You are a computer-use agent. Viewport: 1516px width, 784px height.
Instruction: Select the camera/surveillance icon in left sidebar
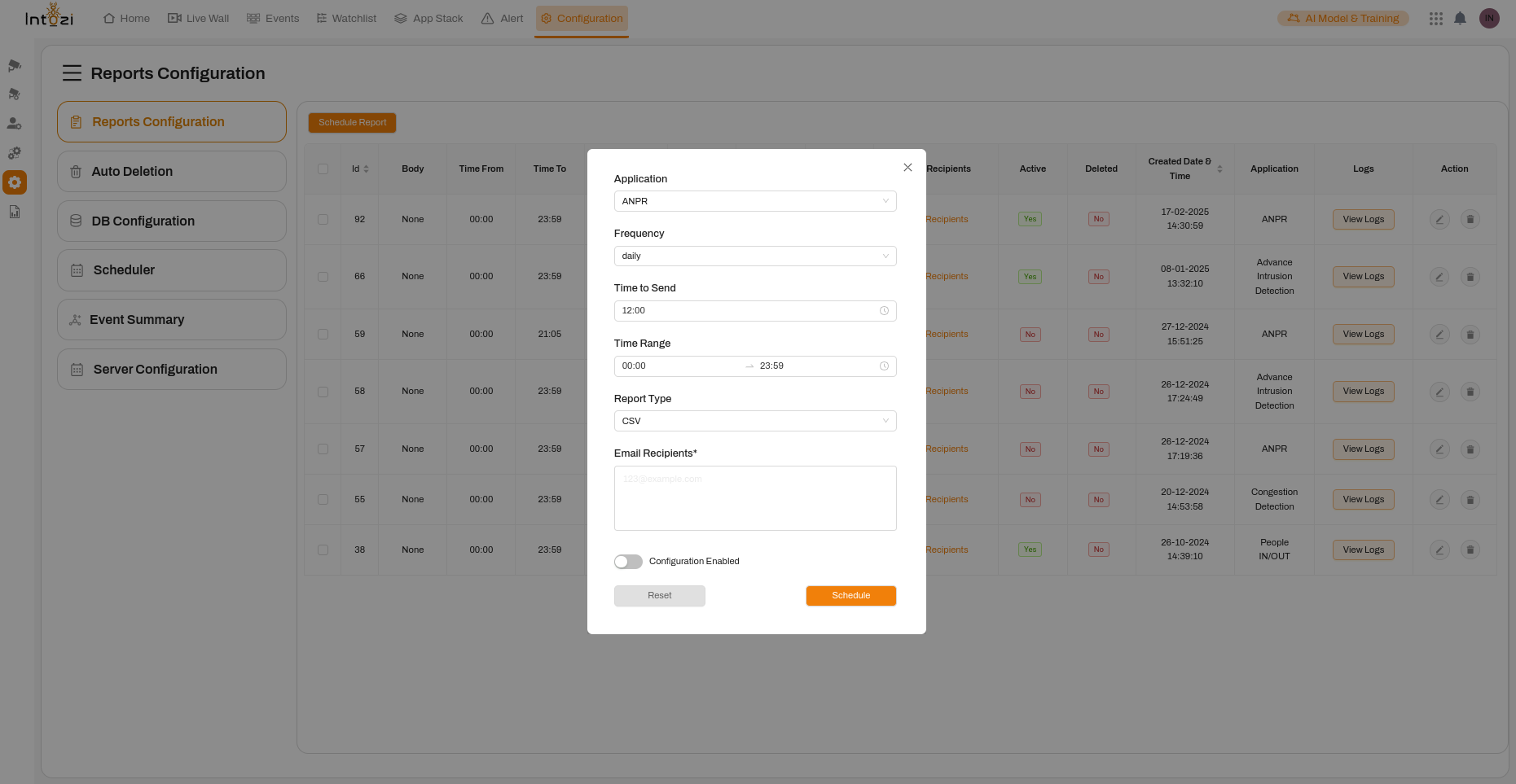(15, 65)
